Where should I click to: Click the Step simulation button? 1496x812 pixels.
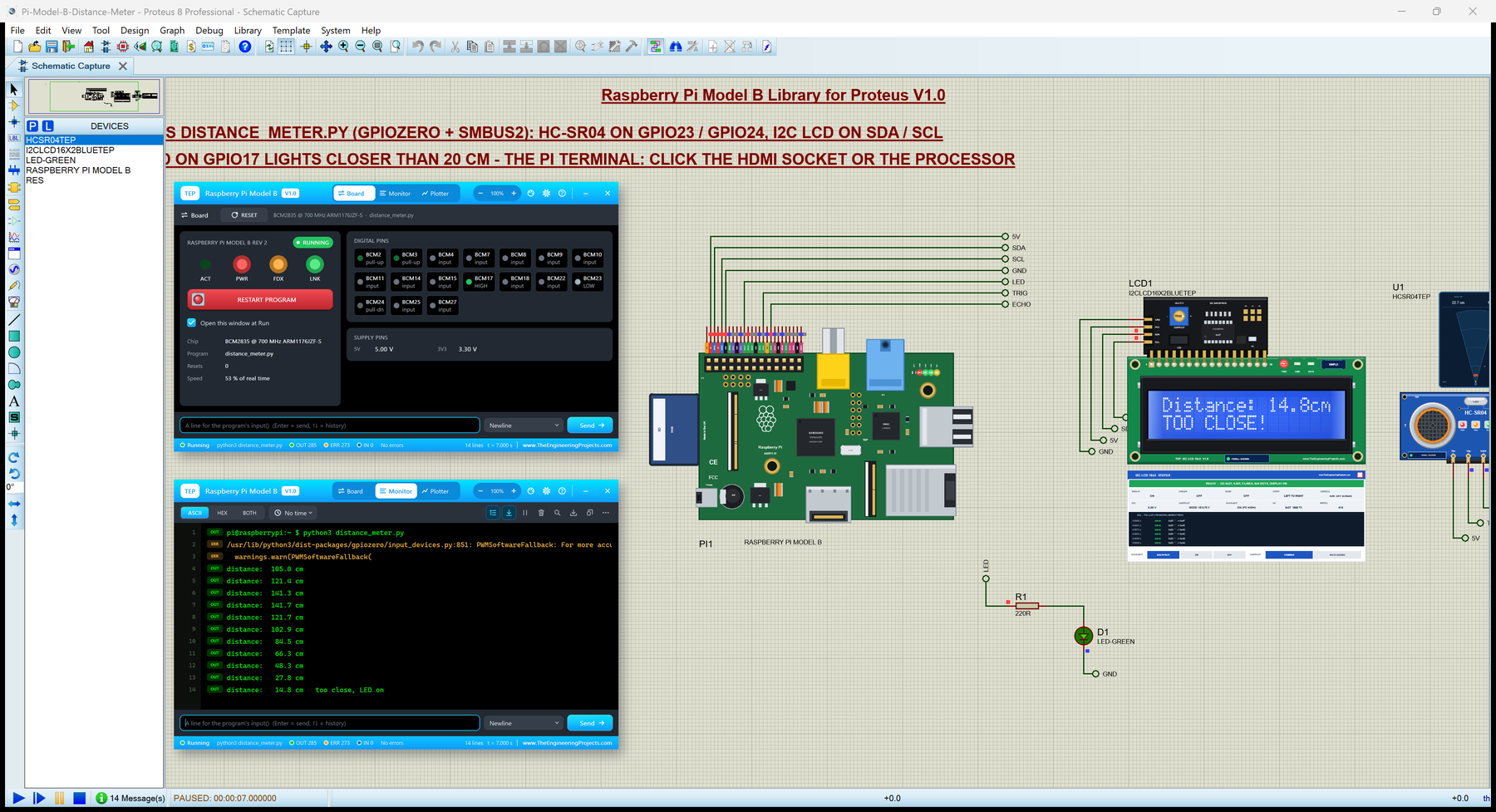pyautogui.click(x=39, y=798)
